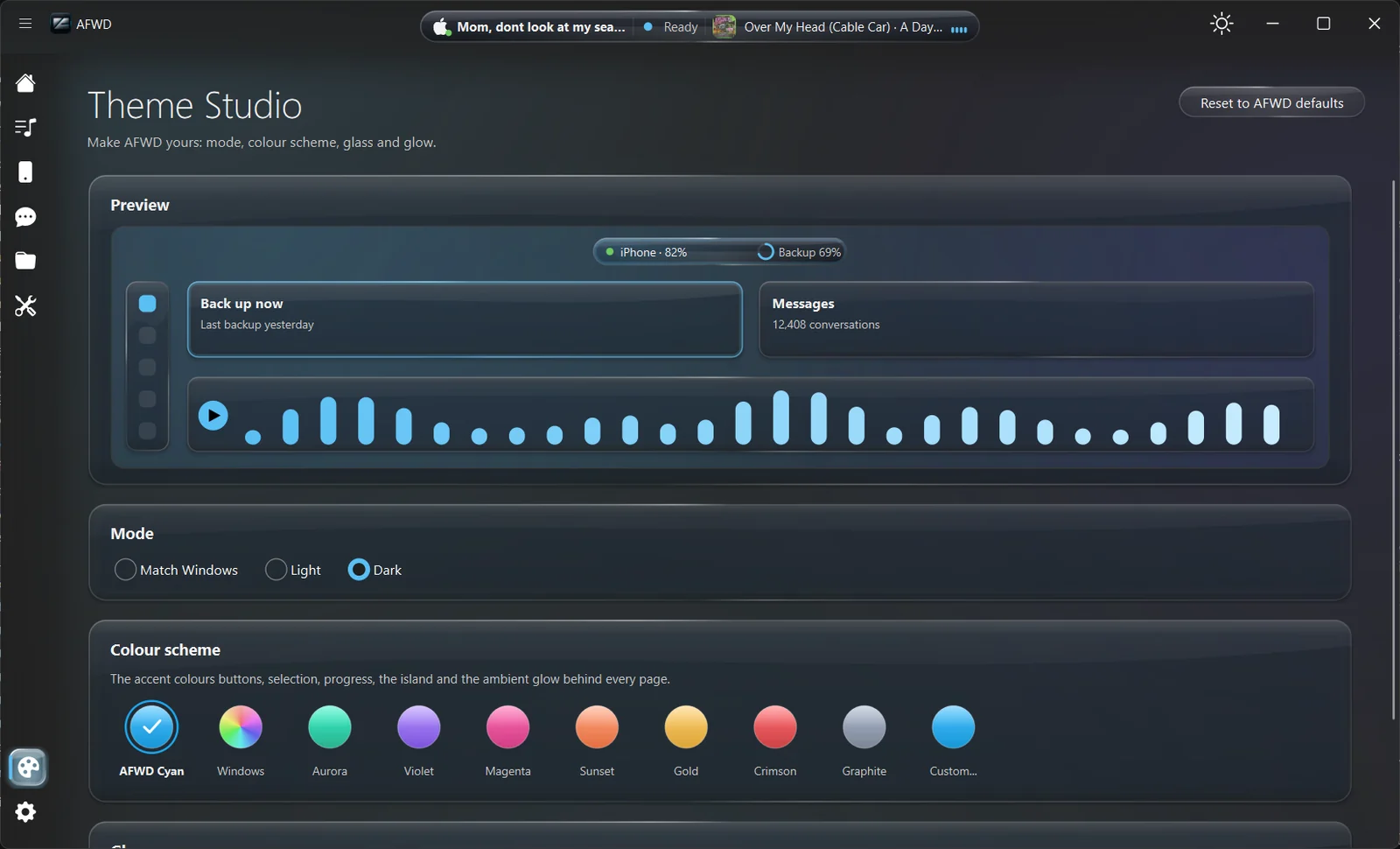Screen dimensions: 1400x849
Task: Click the equalizer bars icon in the island
Action: point(959,29)
